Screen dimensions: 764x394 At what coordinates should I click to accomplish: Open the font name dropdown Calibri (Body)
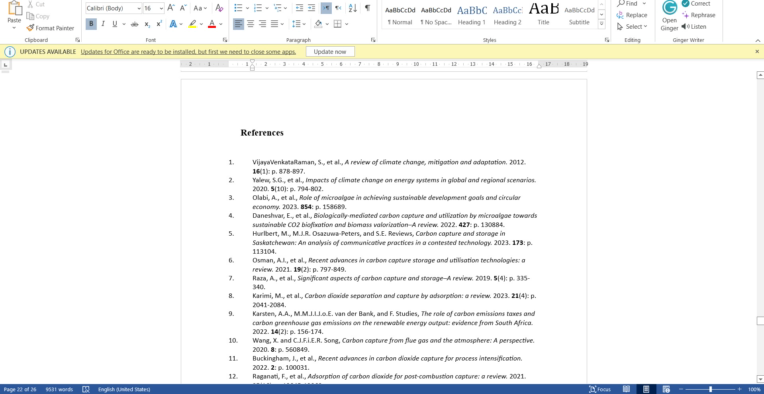139,8
